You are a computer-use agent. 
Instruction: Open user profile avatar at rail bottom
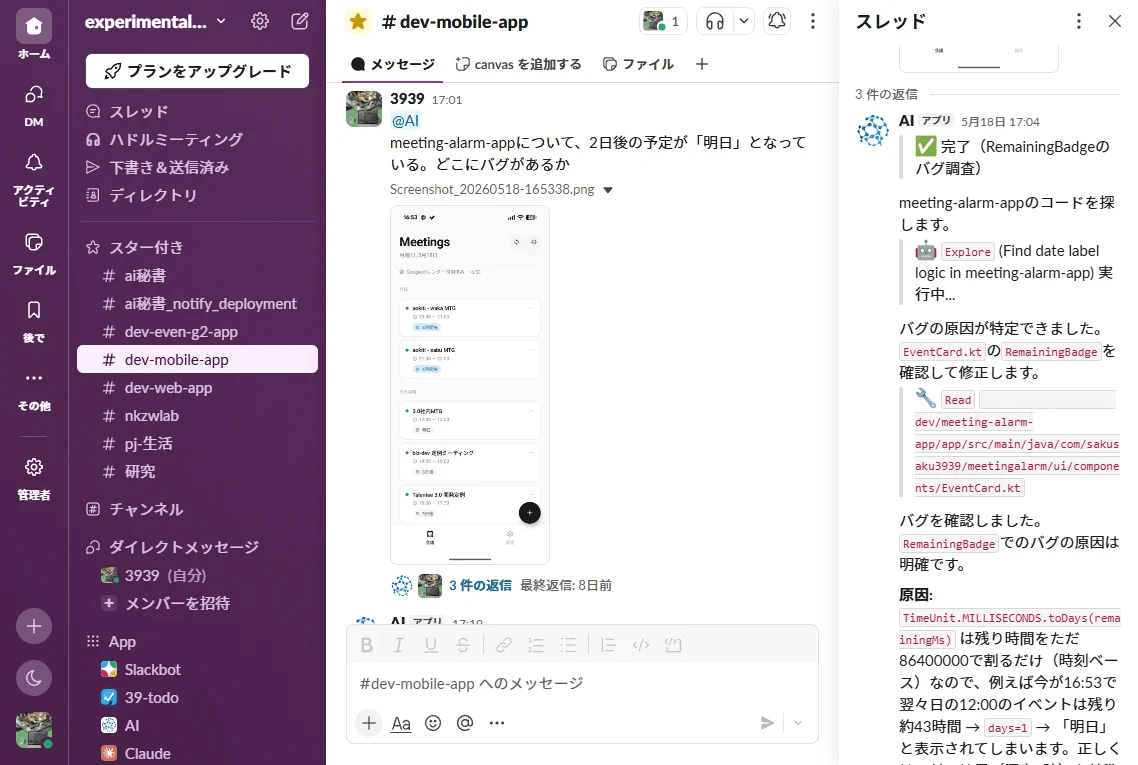33,730
